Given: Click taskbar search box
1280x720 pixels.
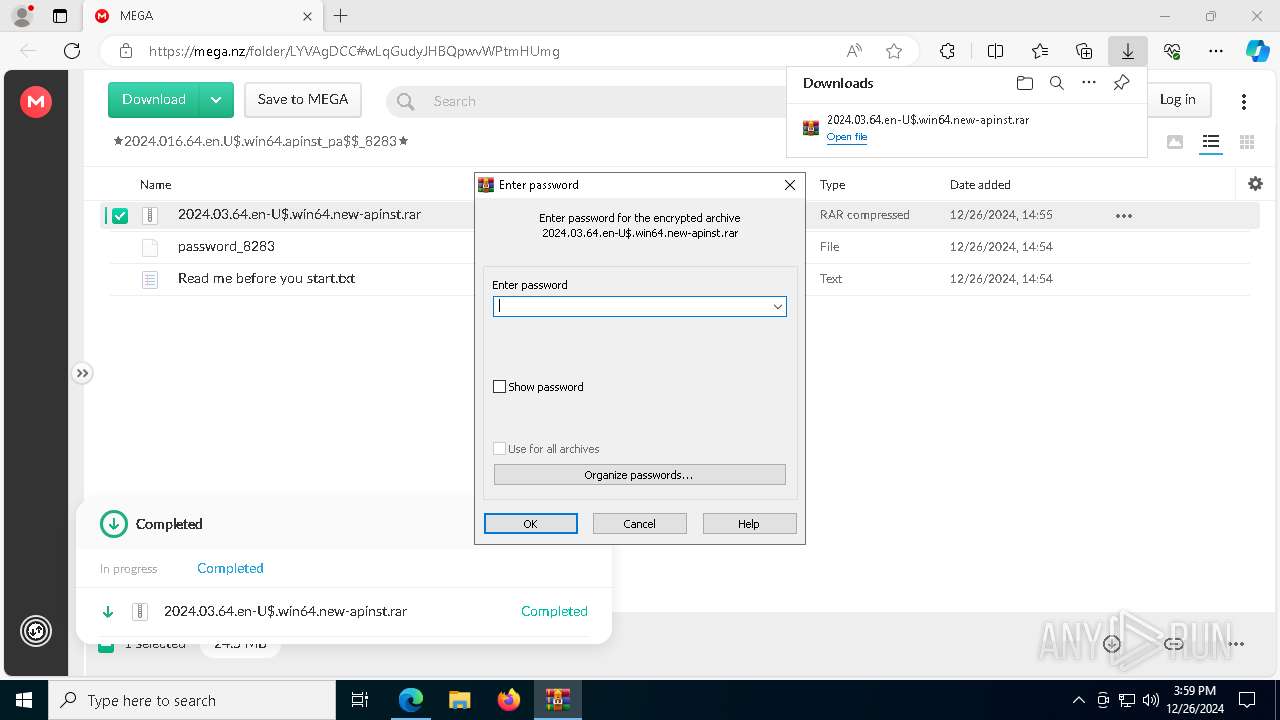Looking at the screenshot, I should [192, 700].
